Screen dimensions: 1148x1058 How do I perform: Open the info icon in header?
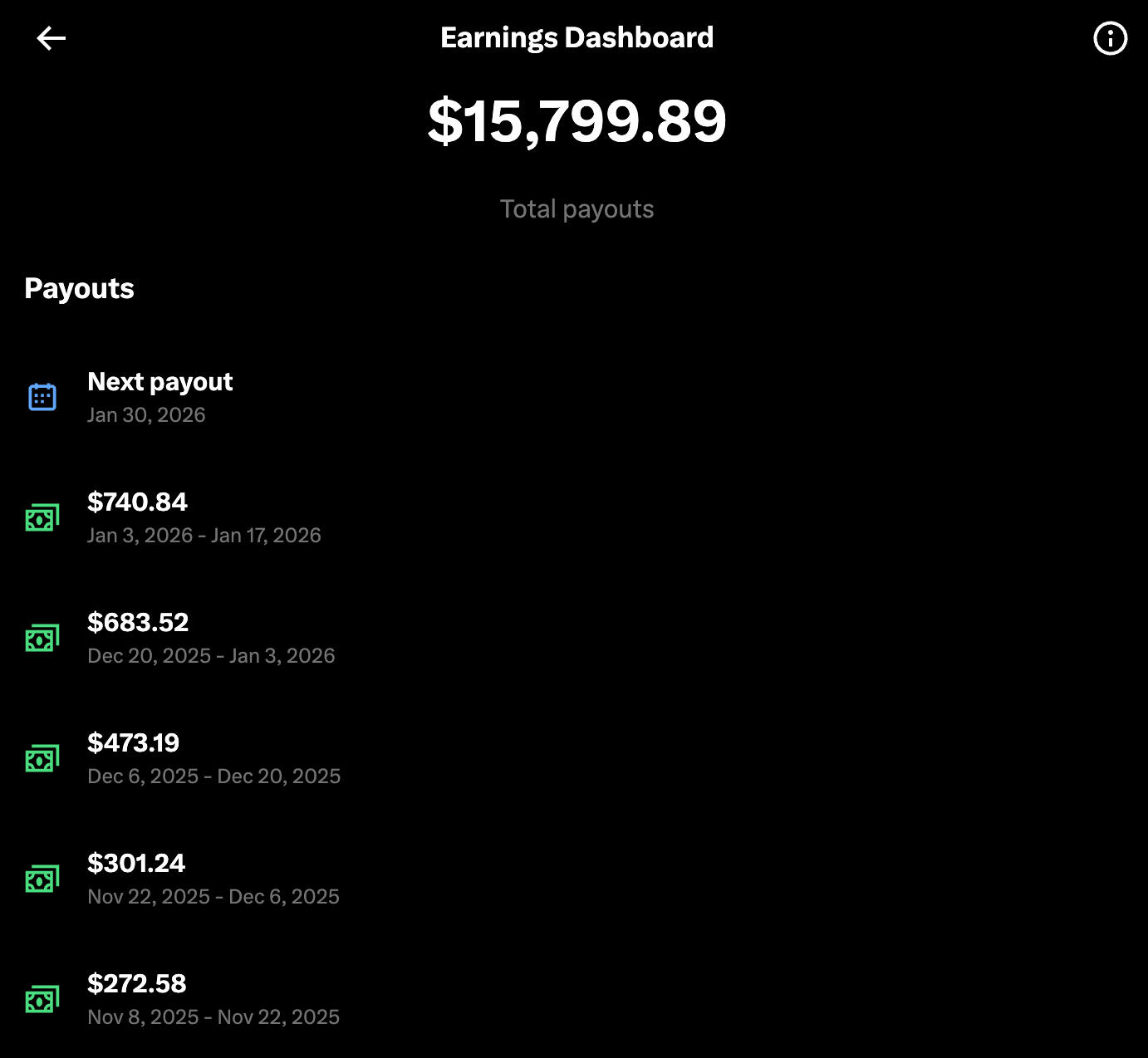pos(1110,38)
